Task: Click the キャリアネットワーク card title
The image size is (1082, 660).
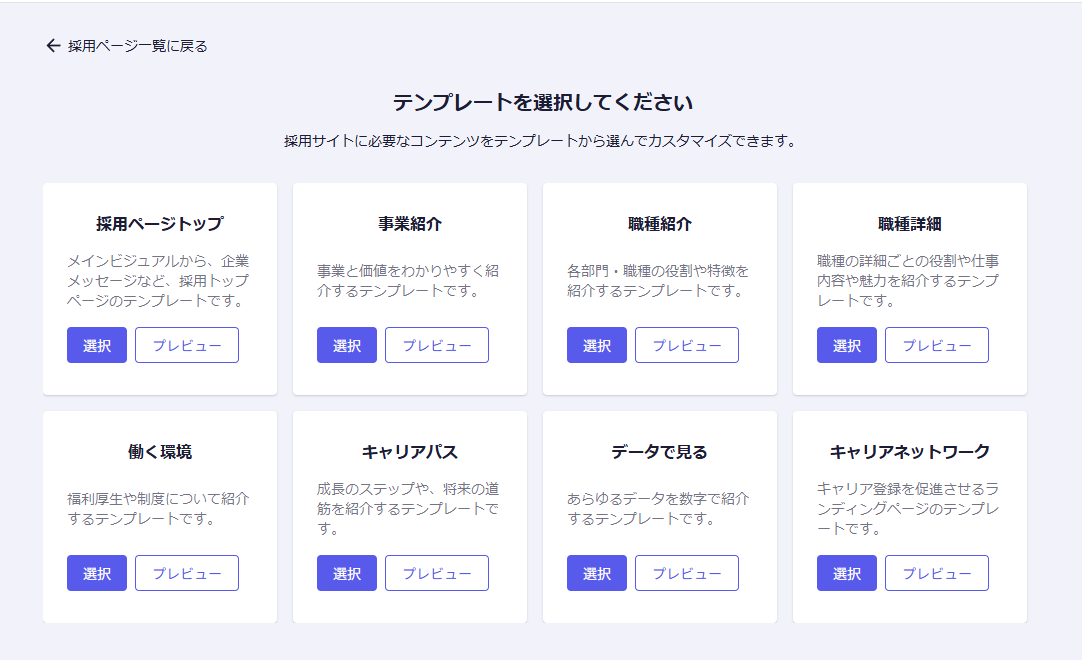Action: [x=909, y=452]
